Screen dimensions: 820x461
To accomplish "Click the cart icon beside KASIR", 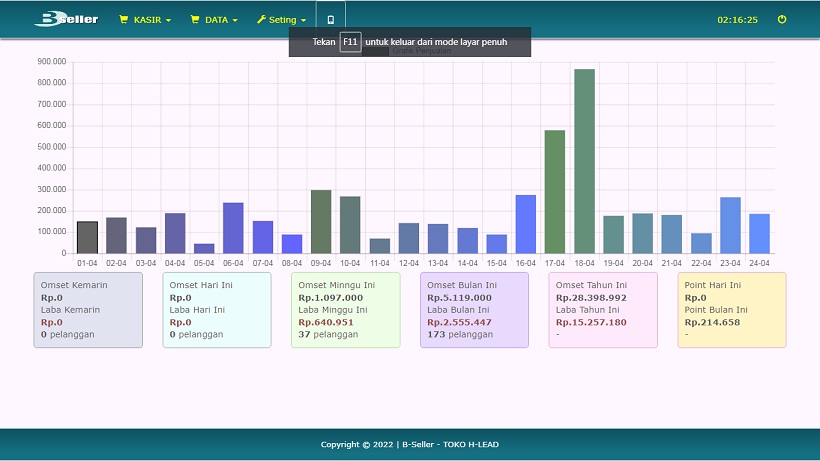I will (124, 19).
